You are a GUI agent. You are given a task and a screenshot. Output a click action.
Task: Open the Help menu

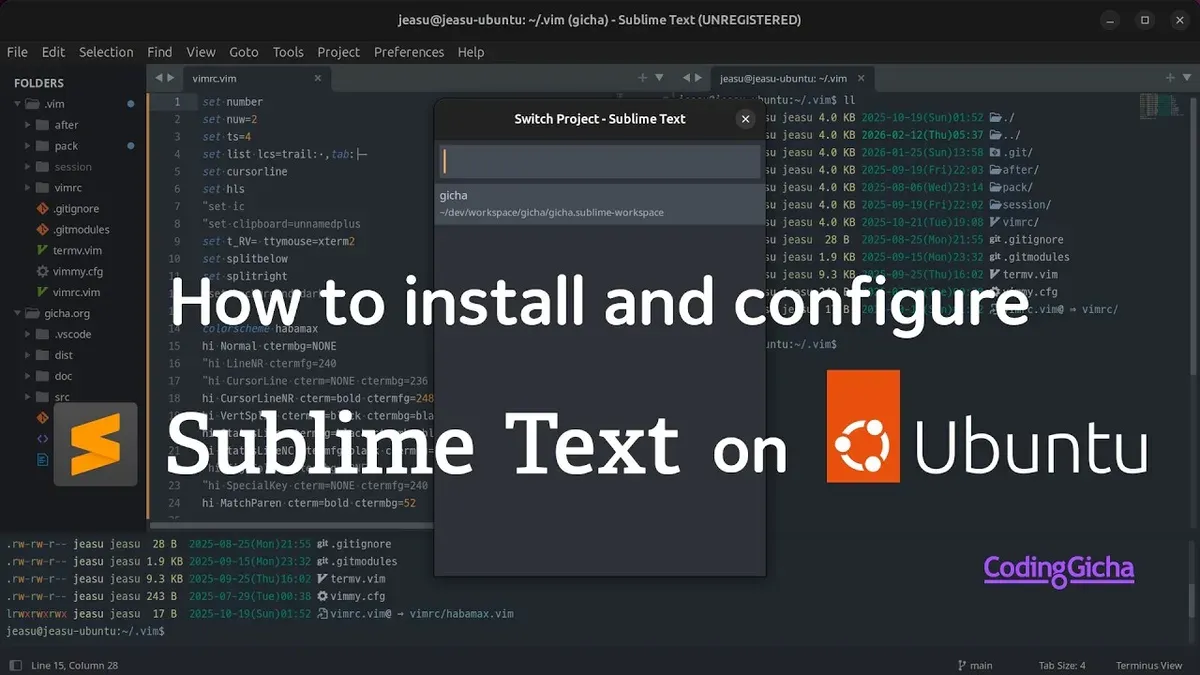471,52
